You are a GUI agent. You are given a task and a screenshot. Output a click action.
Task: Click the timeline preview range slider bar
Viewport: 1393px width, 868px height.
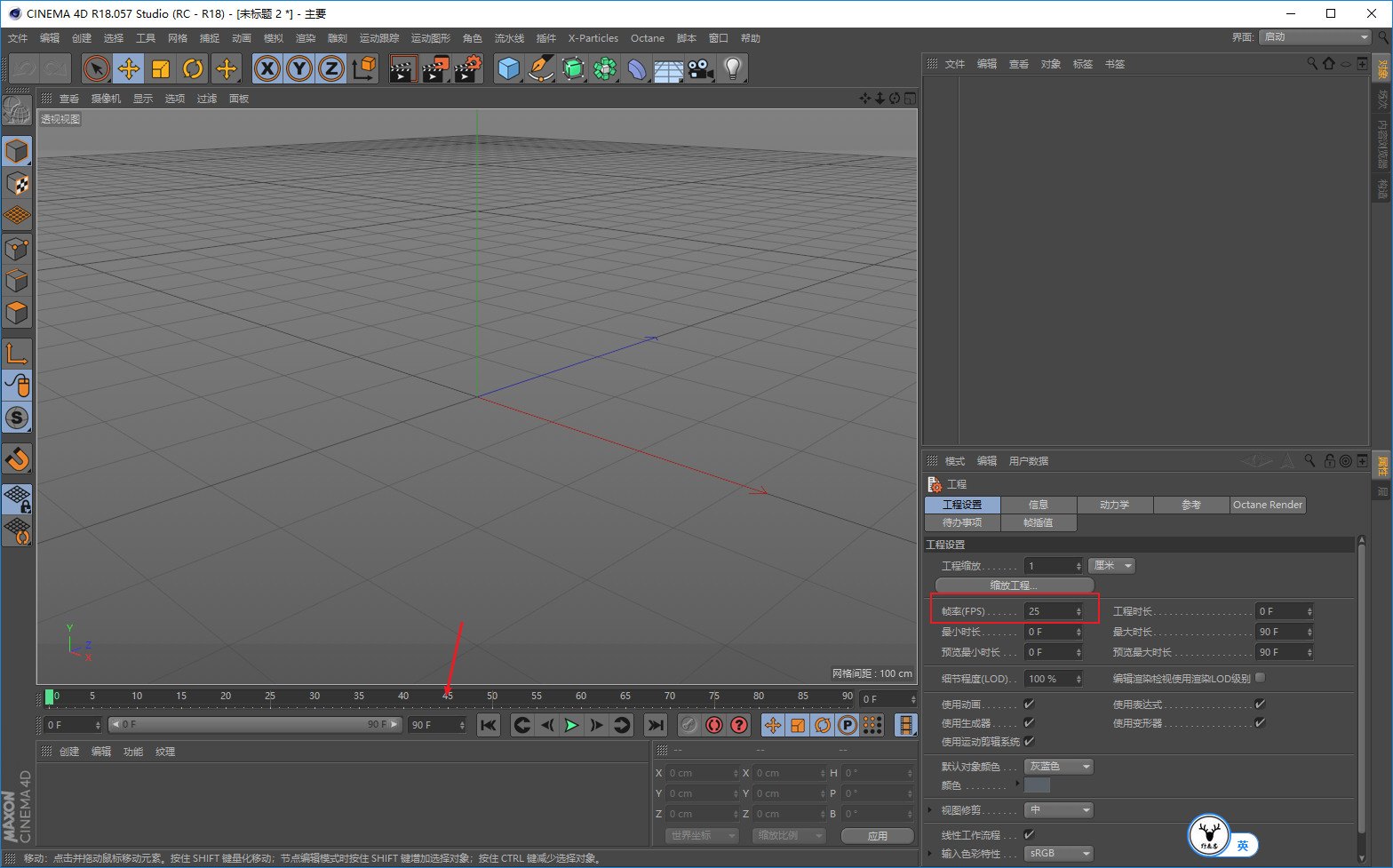(x=255, y=725)
